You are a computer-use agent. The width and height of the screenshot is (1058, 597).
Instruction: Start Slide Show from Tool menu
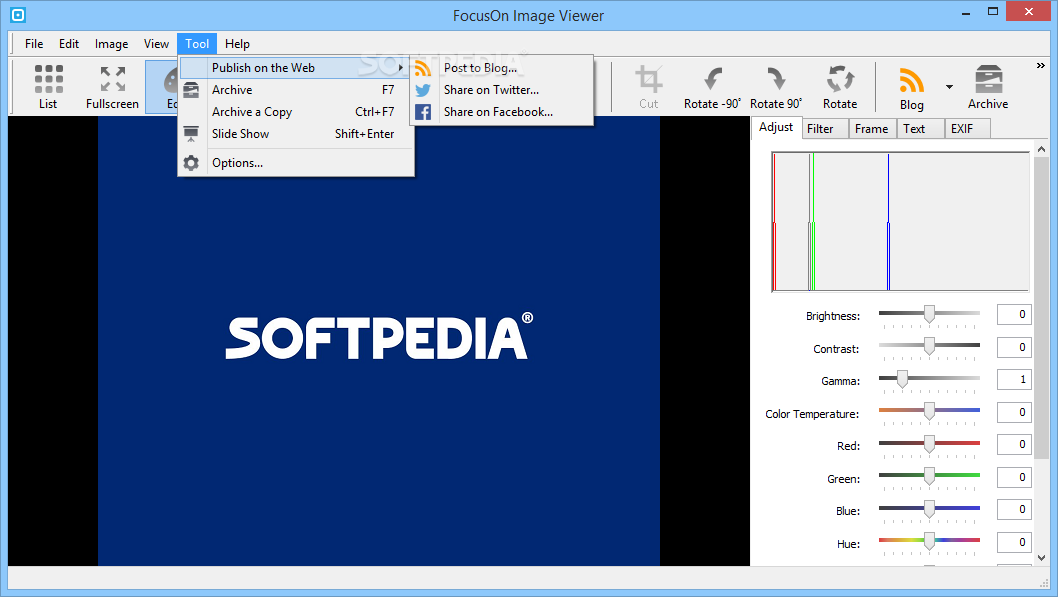[296, 134]
